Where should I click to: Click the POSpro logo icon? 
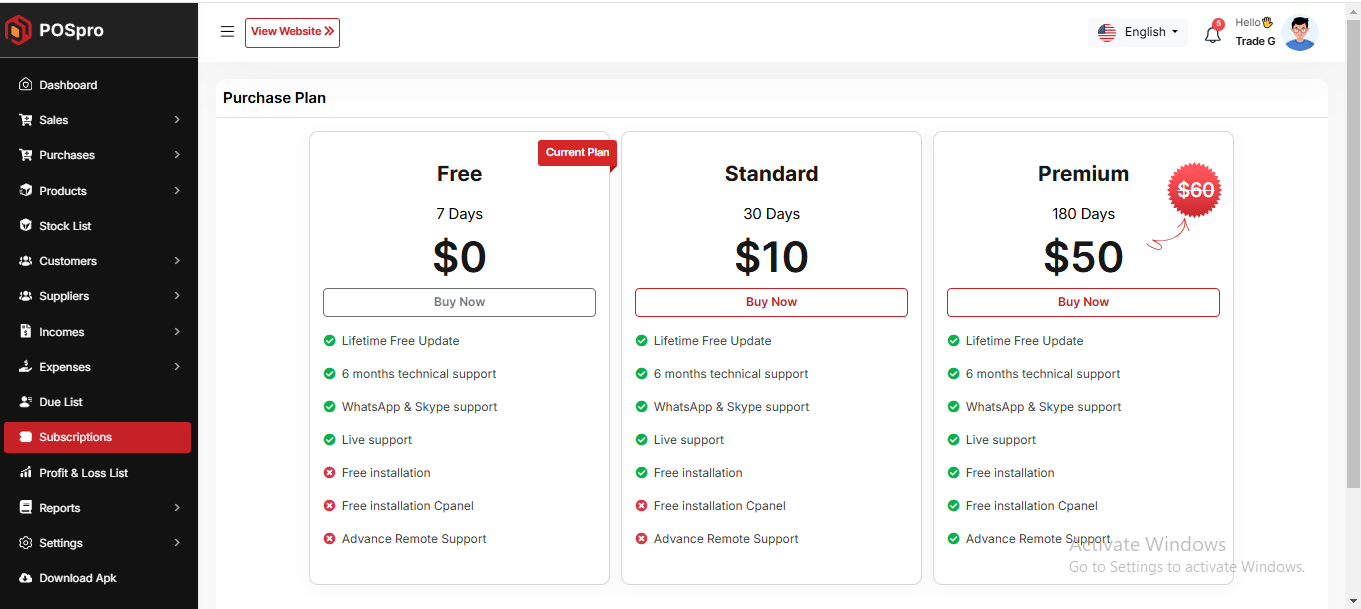point(19,30)
